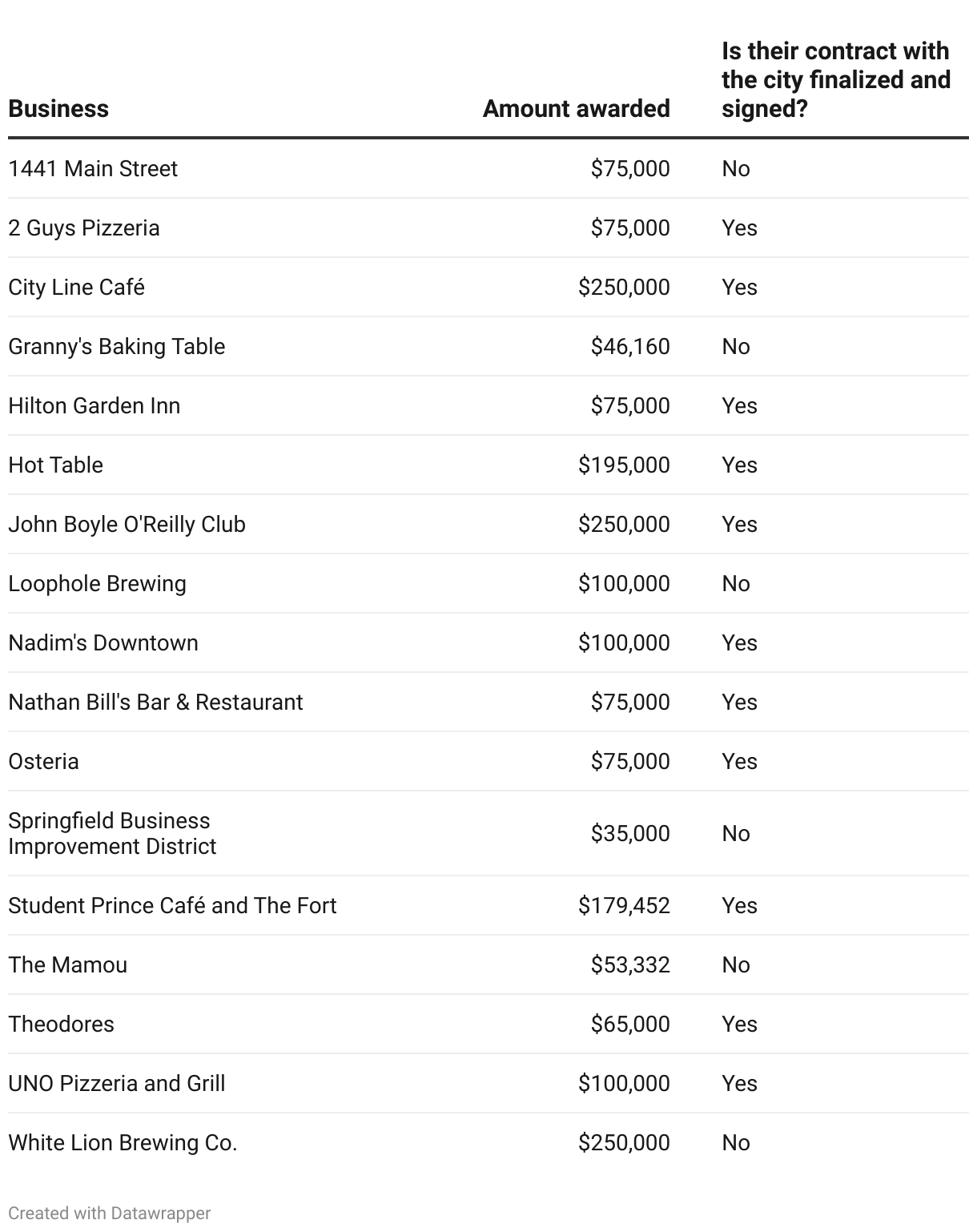
Task: Select The Mamou's $53,332 amount
Action: (x=630, y=965)
